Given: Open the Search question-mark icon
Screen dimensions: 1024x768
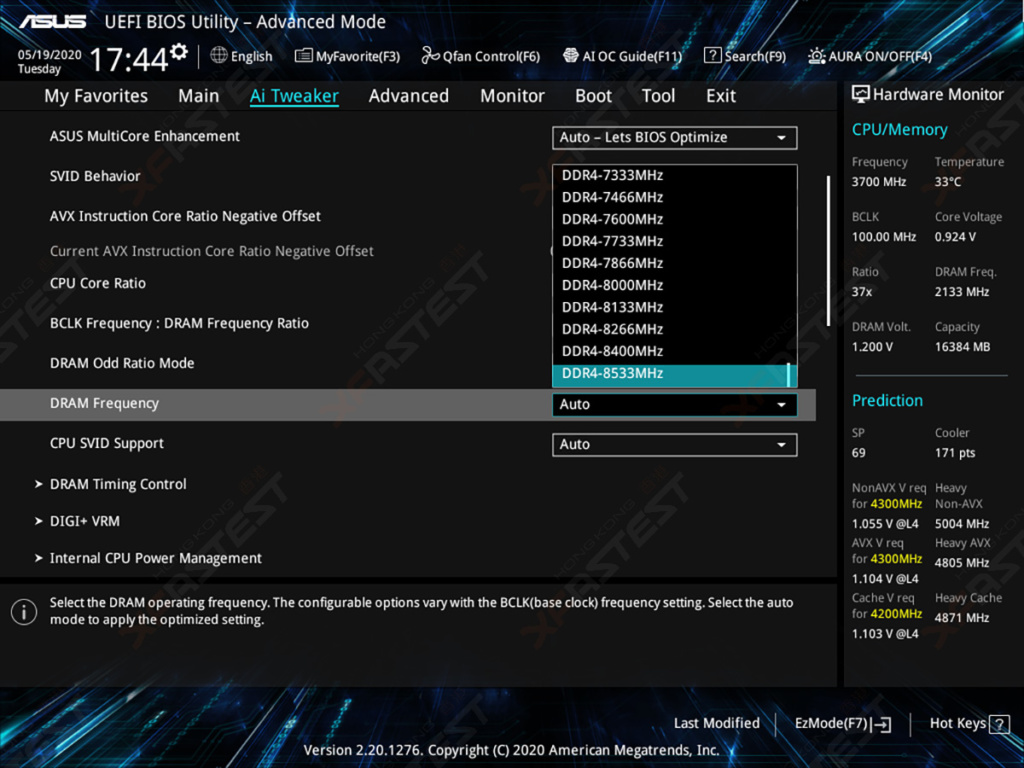Looking at the screenshot, I should [x=712, y=56].
